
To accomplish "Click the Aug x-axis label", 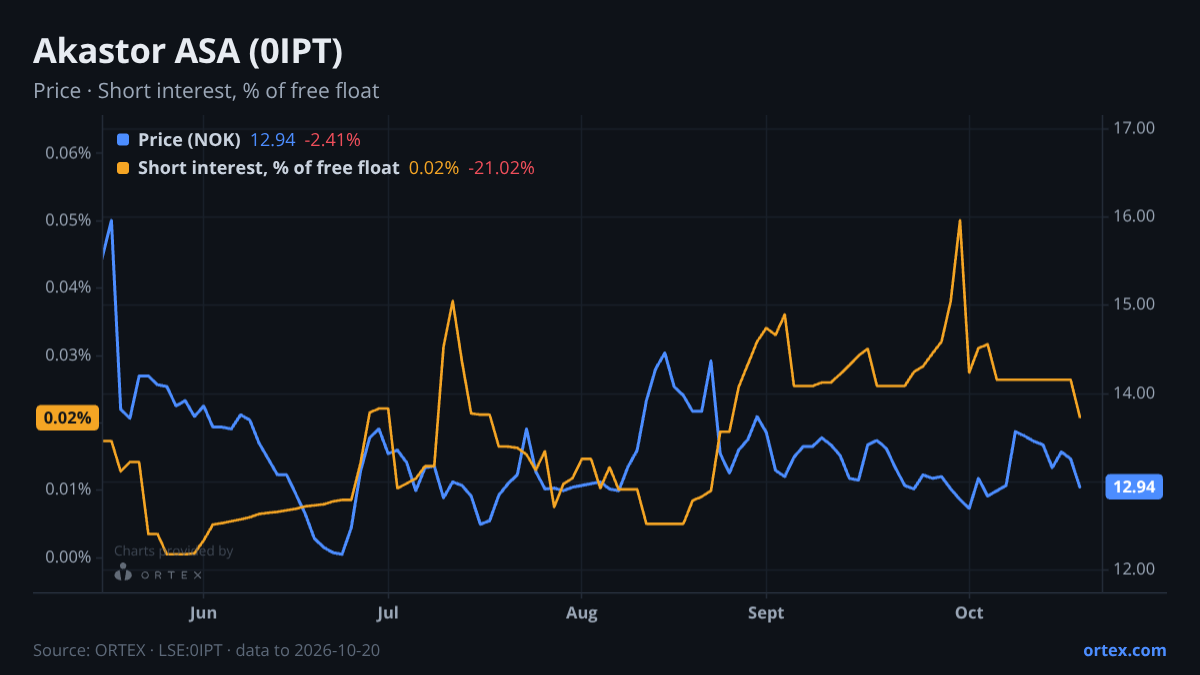I will coord(581,612).
